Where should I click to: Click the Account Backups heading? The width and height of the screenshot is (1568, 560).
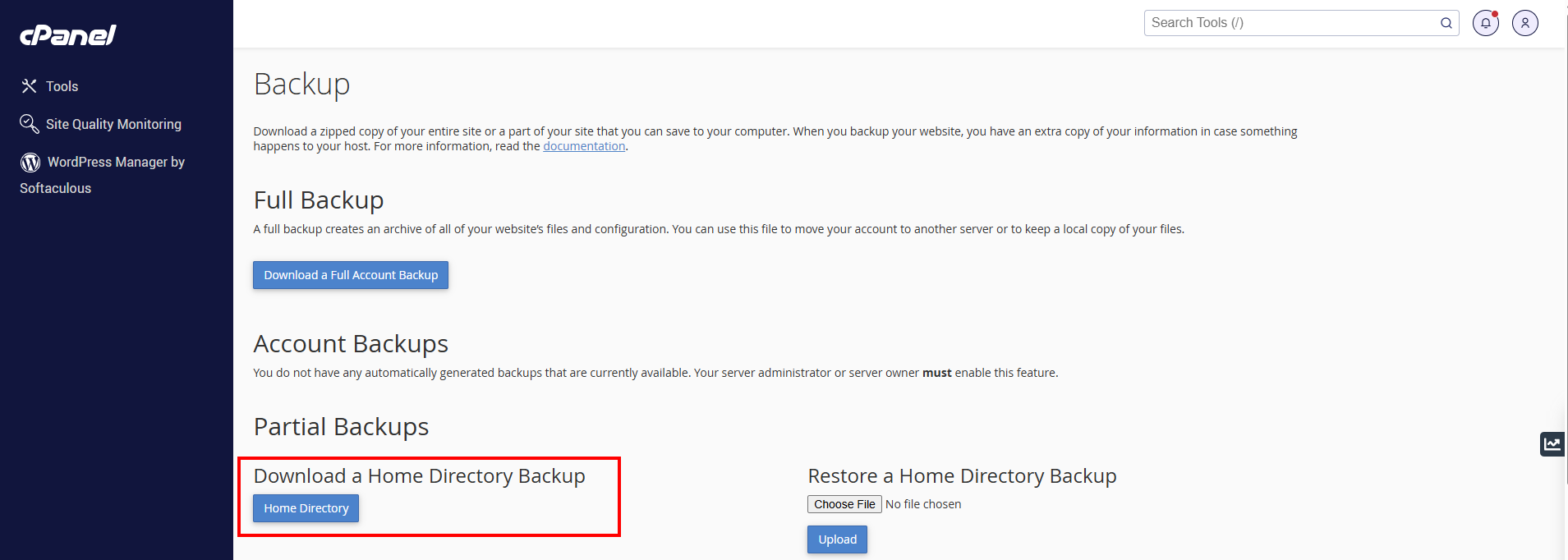pos(351,343)
